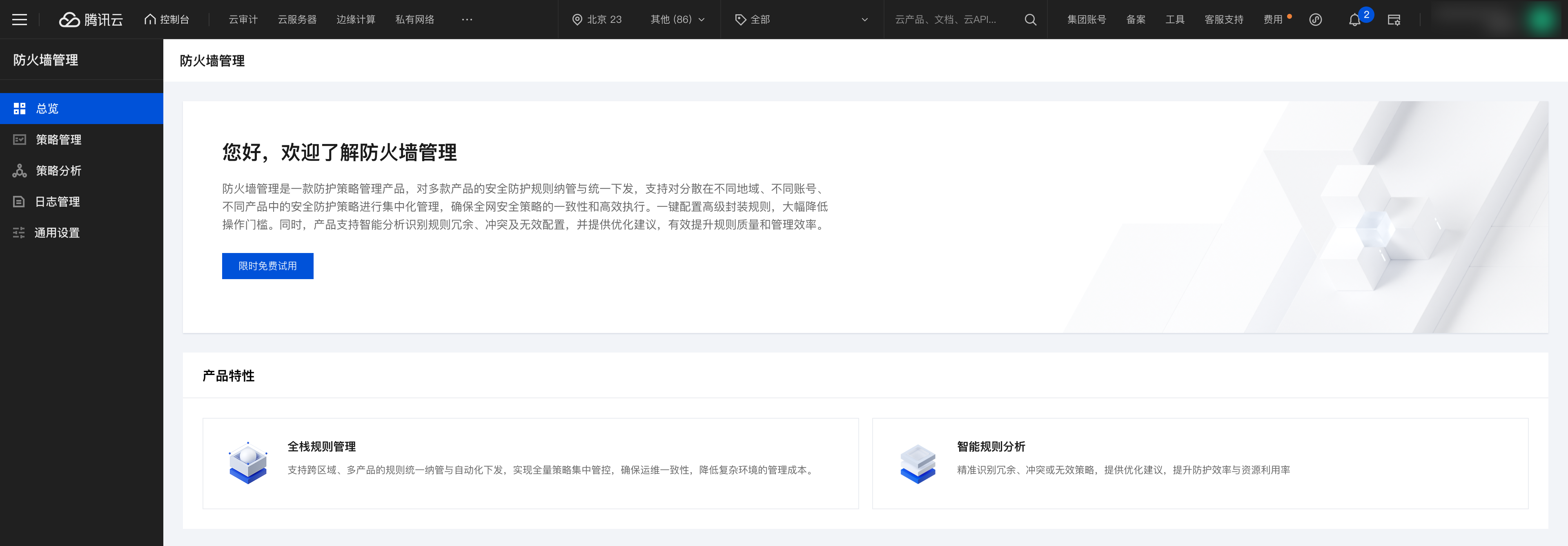This screenshot has height=546, width=1568.
Task: Open the notifications bell icon
Action: click(1354, 20)
